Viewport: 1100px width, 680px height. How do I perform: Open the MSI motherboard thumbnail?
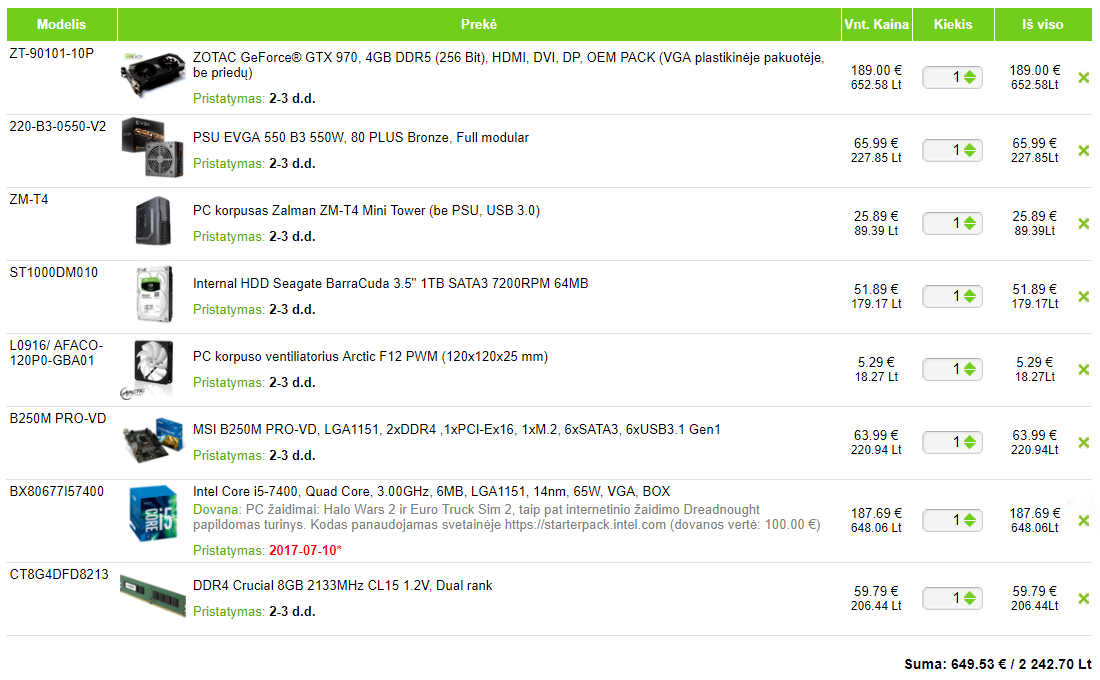tap(153, 439)
